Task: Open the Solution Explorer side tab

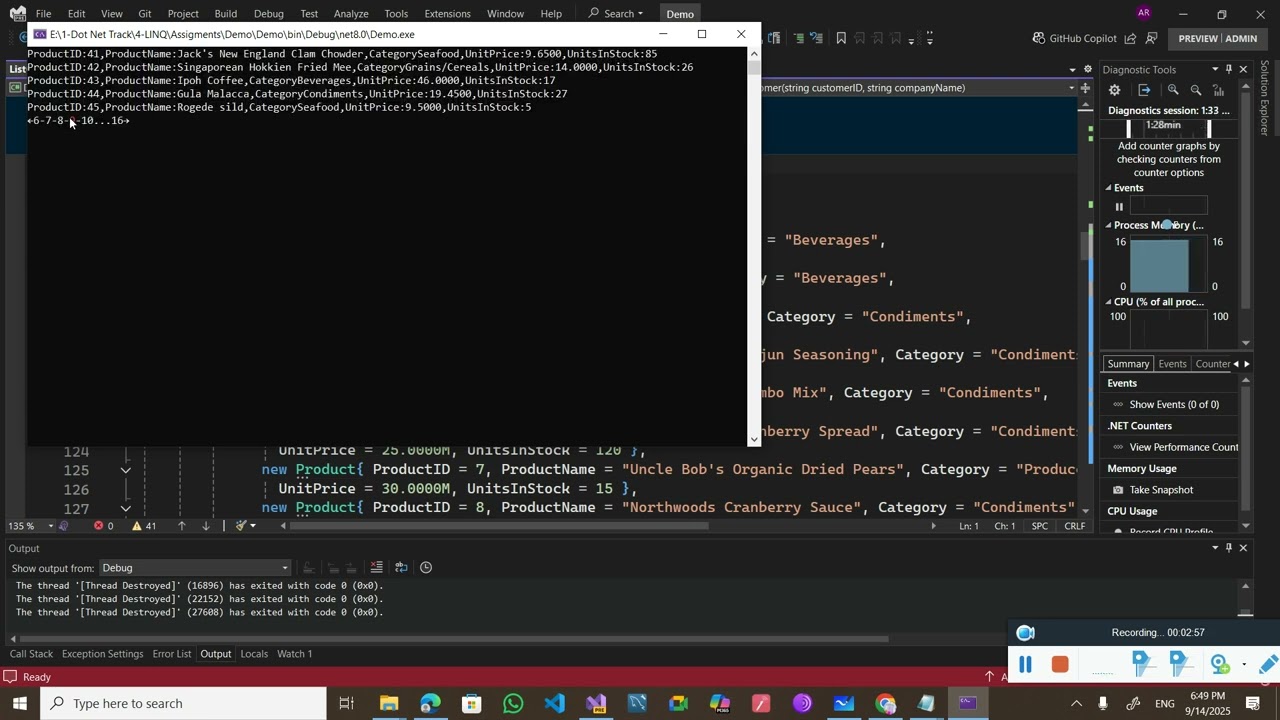Action: [1265, 98]
